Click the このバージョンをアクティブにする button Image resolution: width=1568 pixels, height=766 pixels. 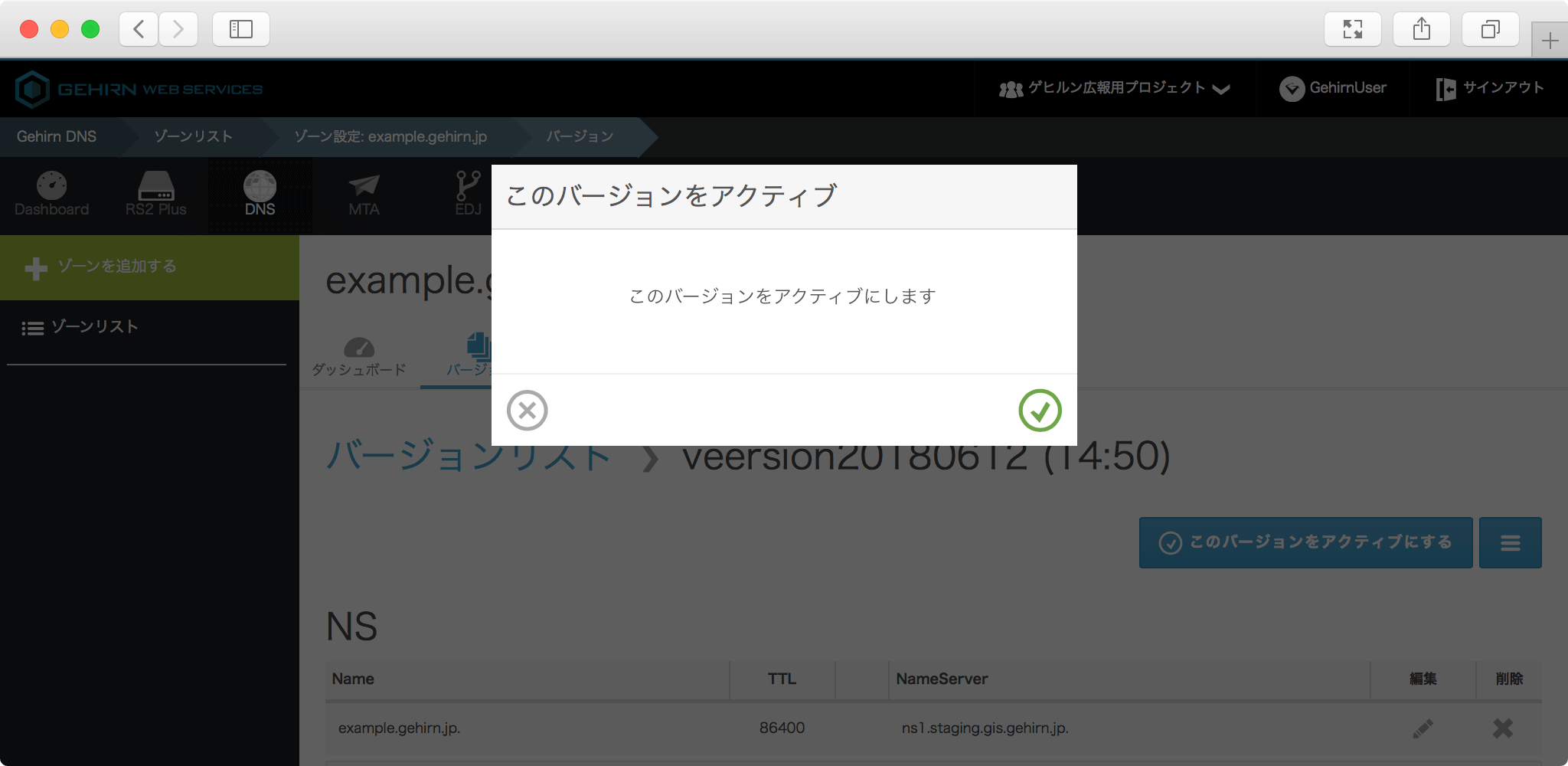pyautogui.click(x=1305, y=543)
